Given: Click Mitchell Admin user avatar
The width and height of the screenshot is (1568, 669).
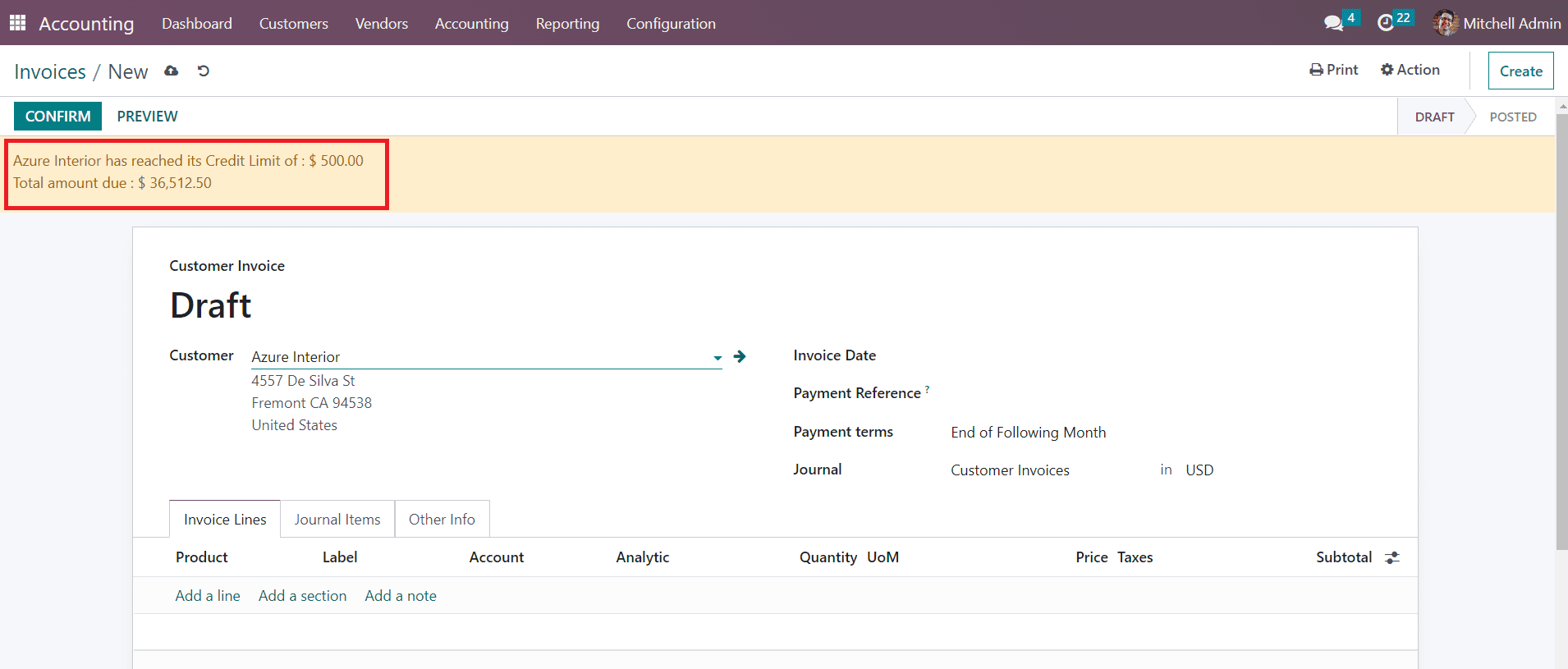Looking at the screenshot, I should click(1445, 23).
